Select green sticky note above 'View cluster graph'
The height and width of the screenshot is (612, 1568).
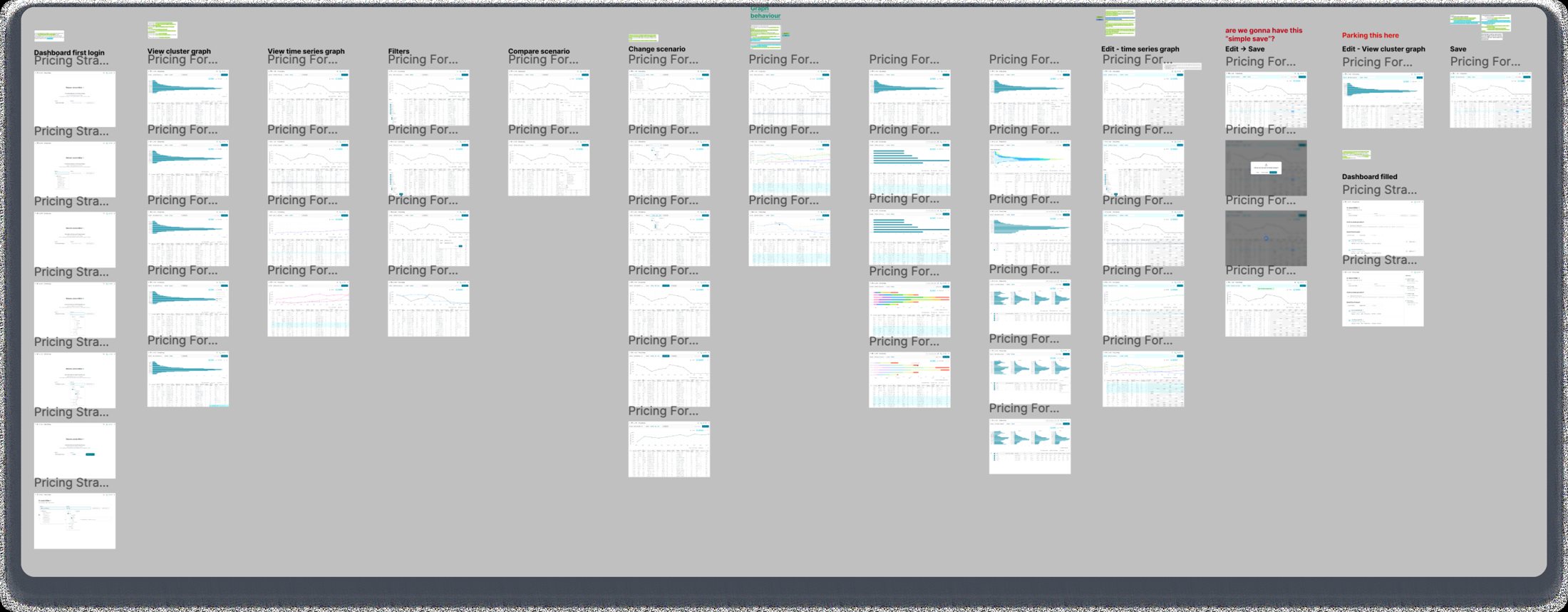coord(163,30)
